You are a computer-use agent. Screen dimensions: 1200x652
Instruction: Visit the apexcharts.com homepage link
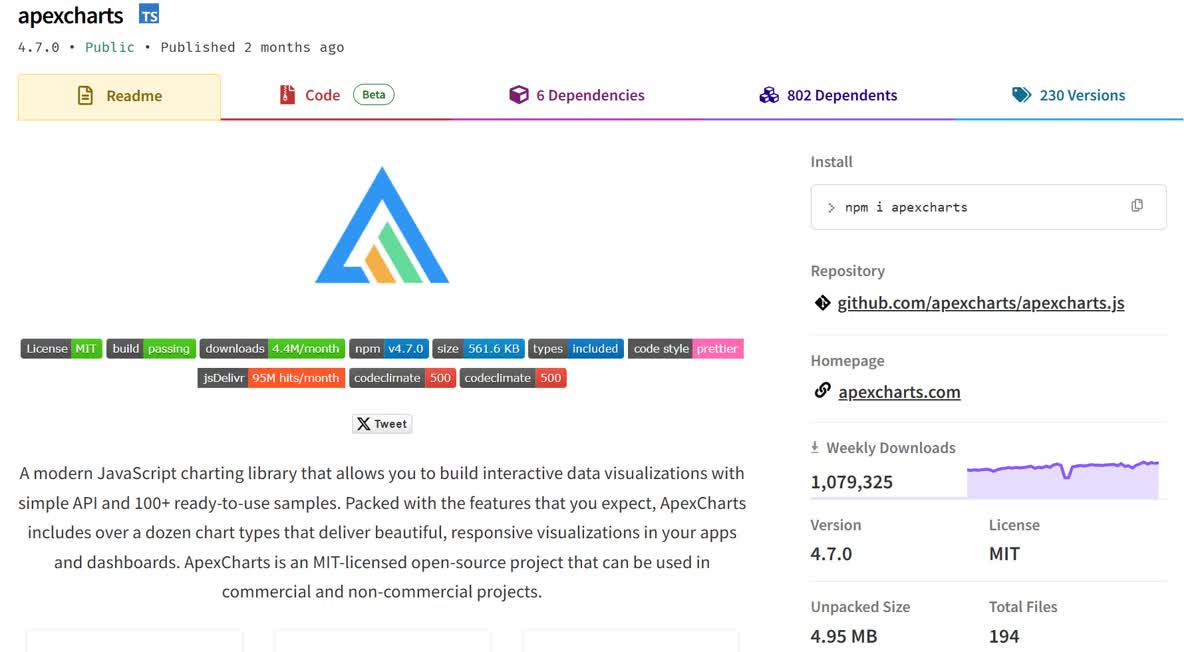click(900, 392)
